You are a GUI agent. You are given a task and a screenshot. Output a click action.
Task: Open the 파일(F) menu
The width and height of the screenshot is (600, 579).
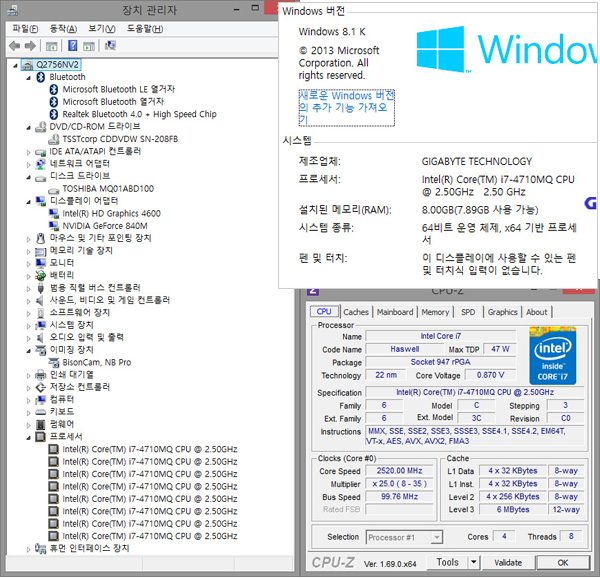(x=25, y=29)
